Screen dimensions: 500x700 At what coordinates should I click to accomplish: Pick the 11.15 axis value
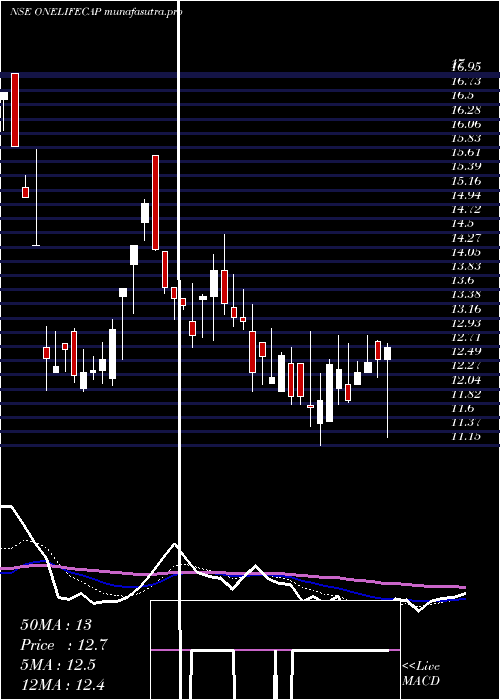pos(466,436)
